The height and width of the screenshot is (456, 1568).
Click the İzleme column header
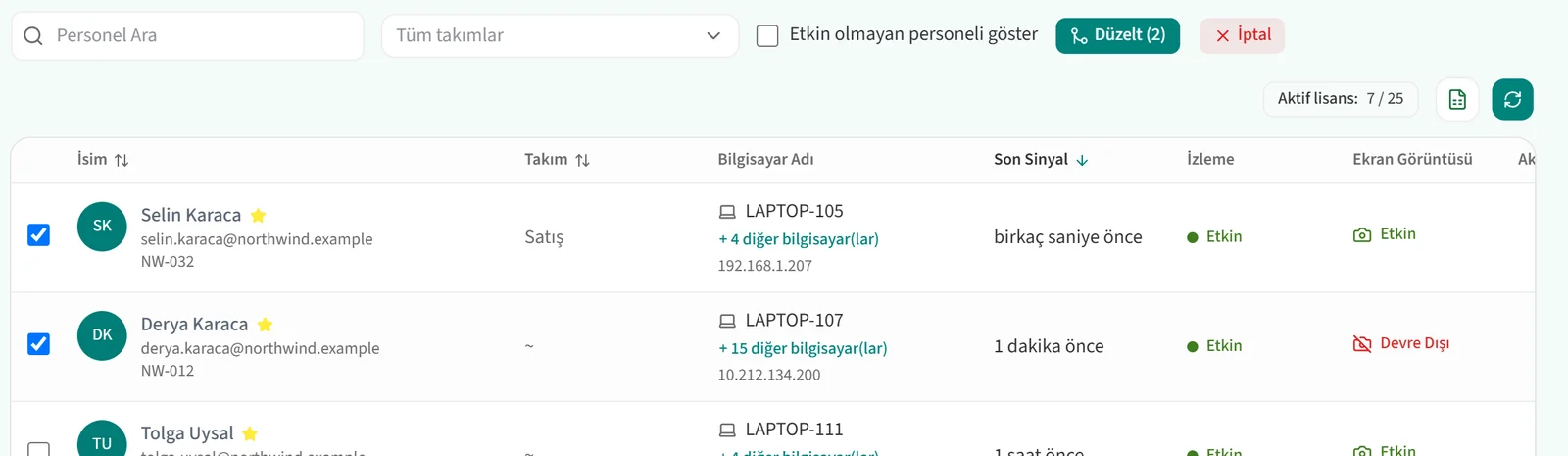(x=1210, y=159)
